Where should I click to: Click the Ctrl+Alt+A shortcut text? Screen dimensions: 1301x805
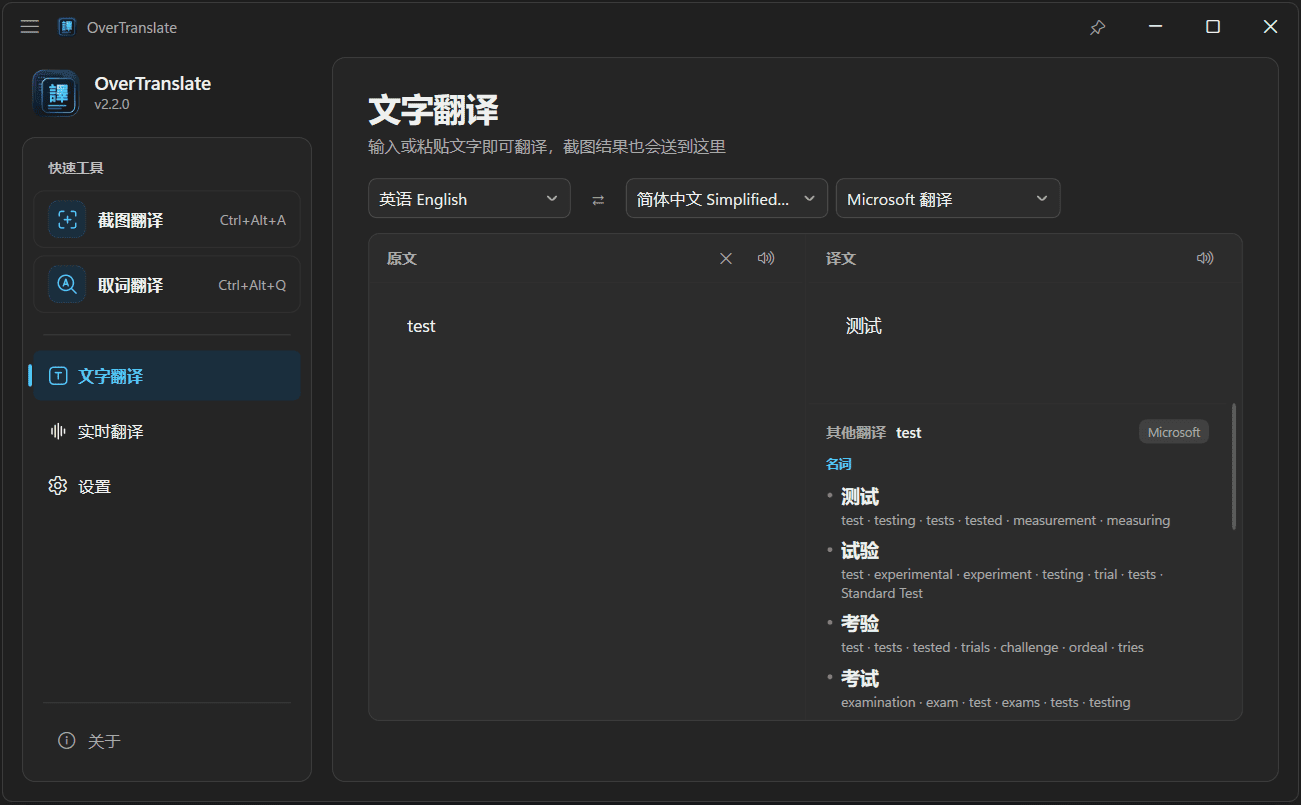[x=253, y=220]
